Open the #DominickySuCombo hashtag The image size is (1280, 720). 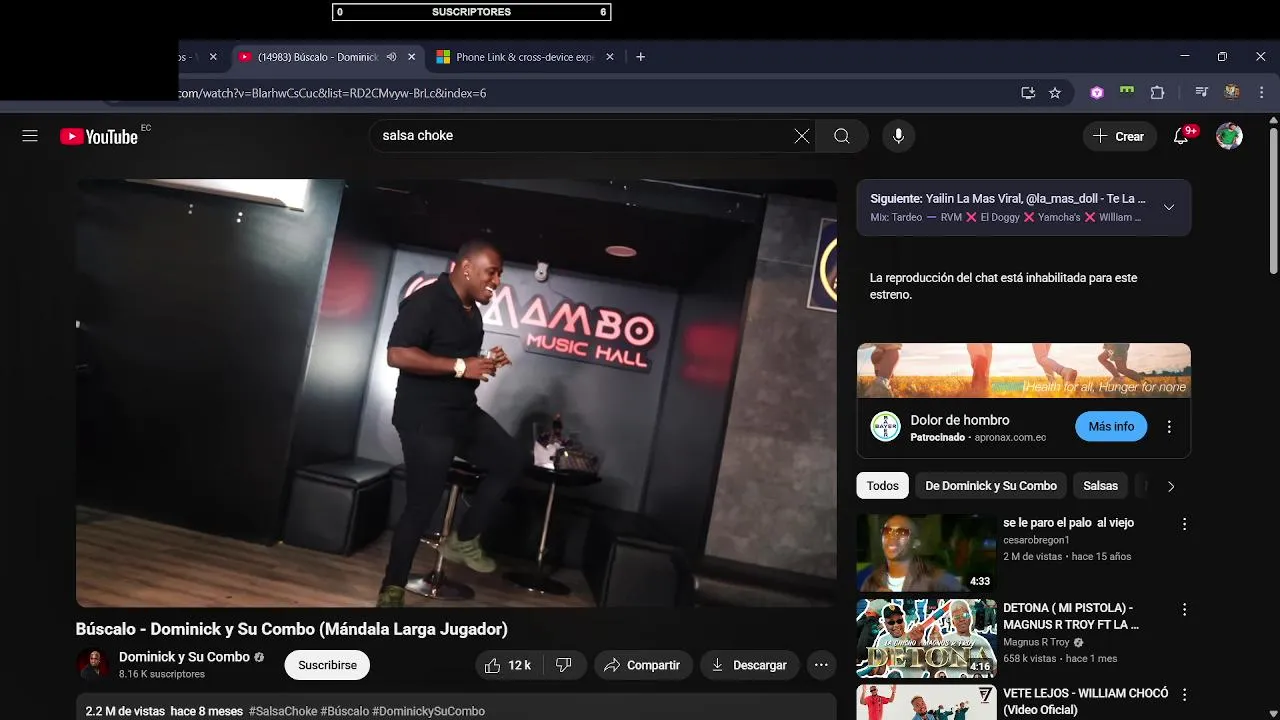click(428, 711)
